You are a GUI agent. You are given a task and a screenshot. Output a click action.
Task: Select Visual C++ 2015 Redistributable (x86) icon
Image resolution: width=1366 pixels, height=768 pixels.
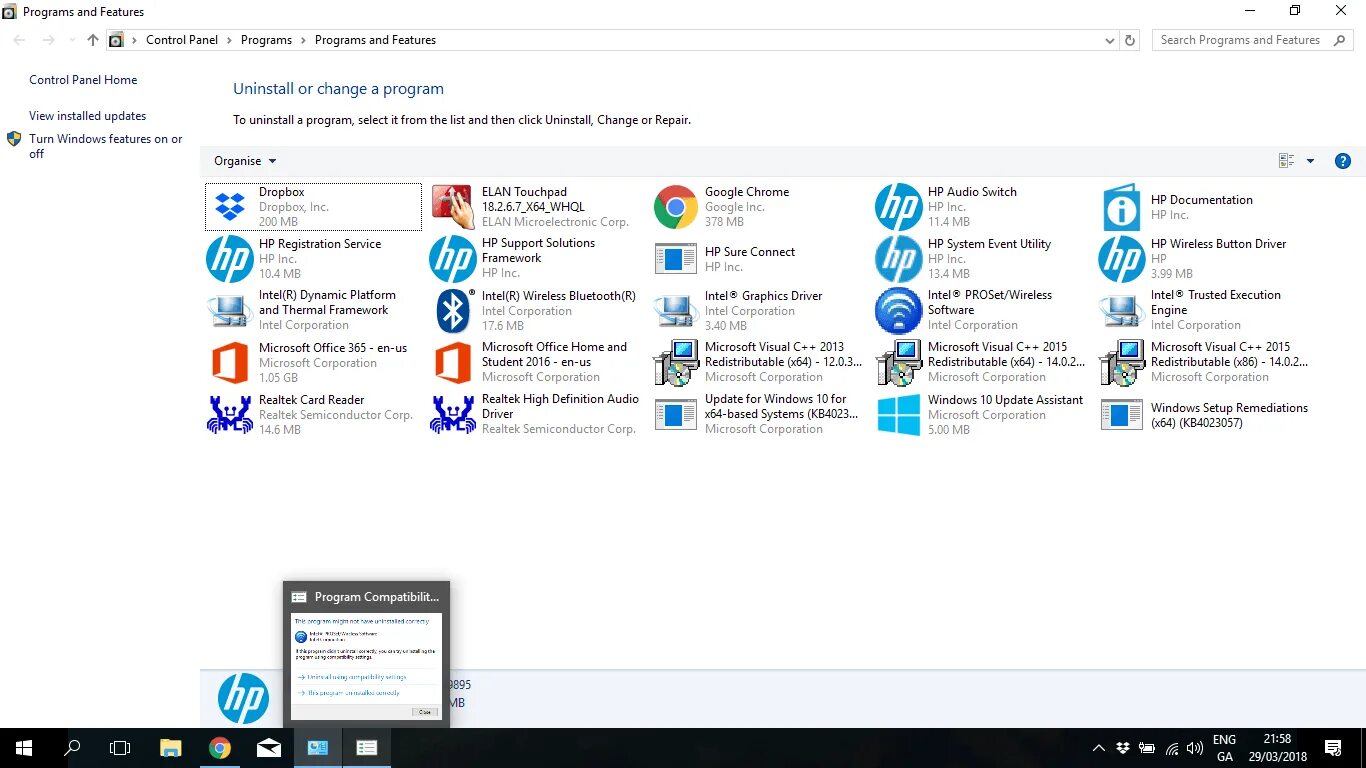click(x=1122, y=363)
